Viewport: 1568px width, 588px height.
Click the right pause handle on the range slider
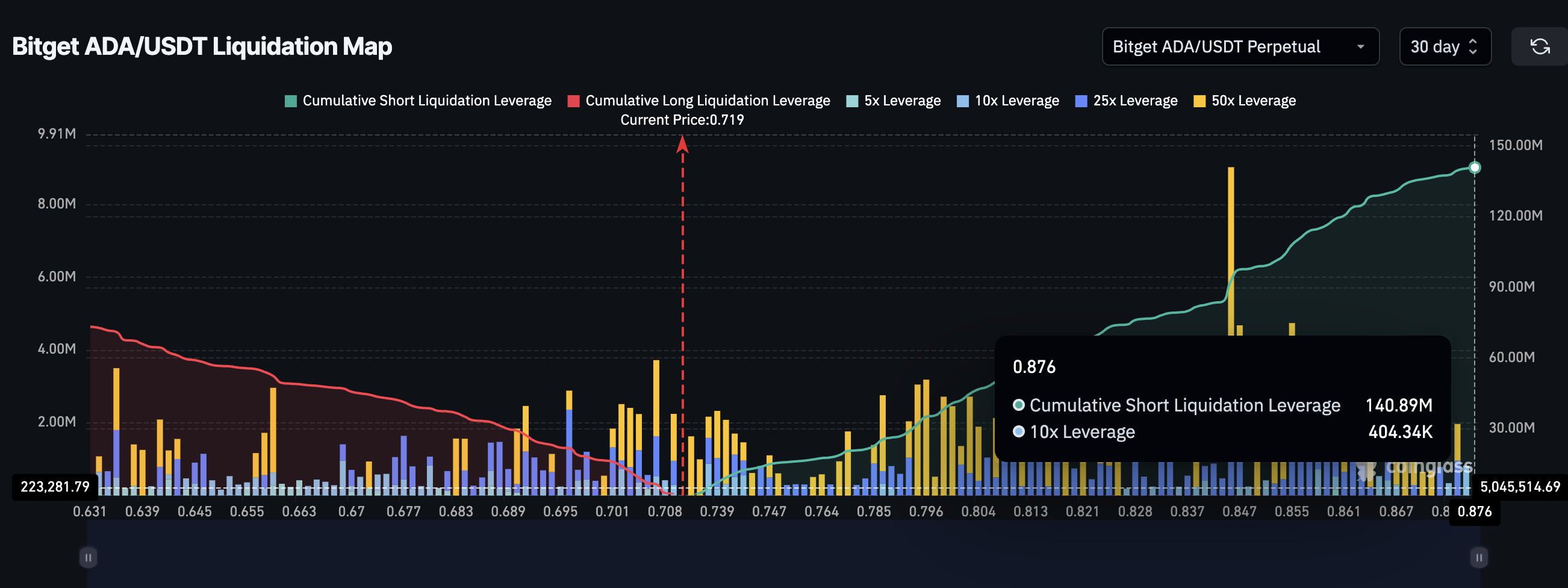point(1479,556)
